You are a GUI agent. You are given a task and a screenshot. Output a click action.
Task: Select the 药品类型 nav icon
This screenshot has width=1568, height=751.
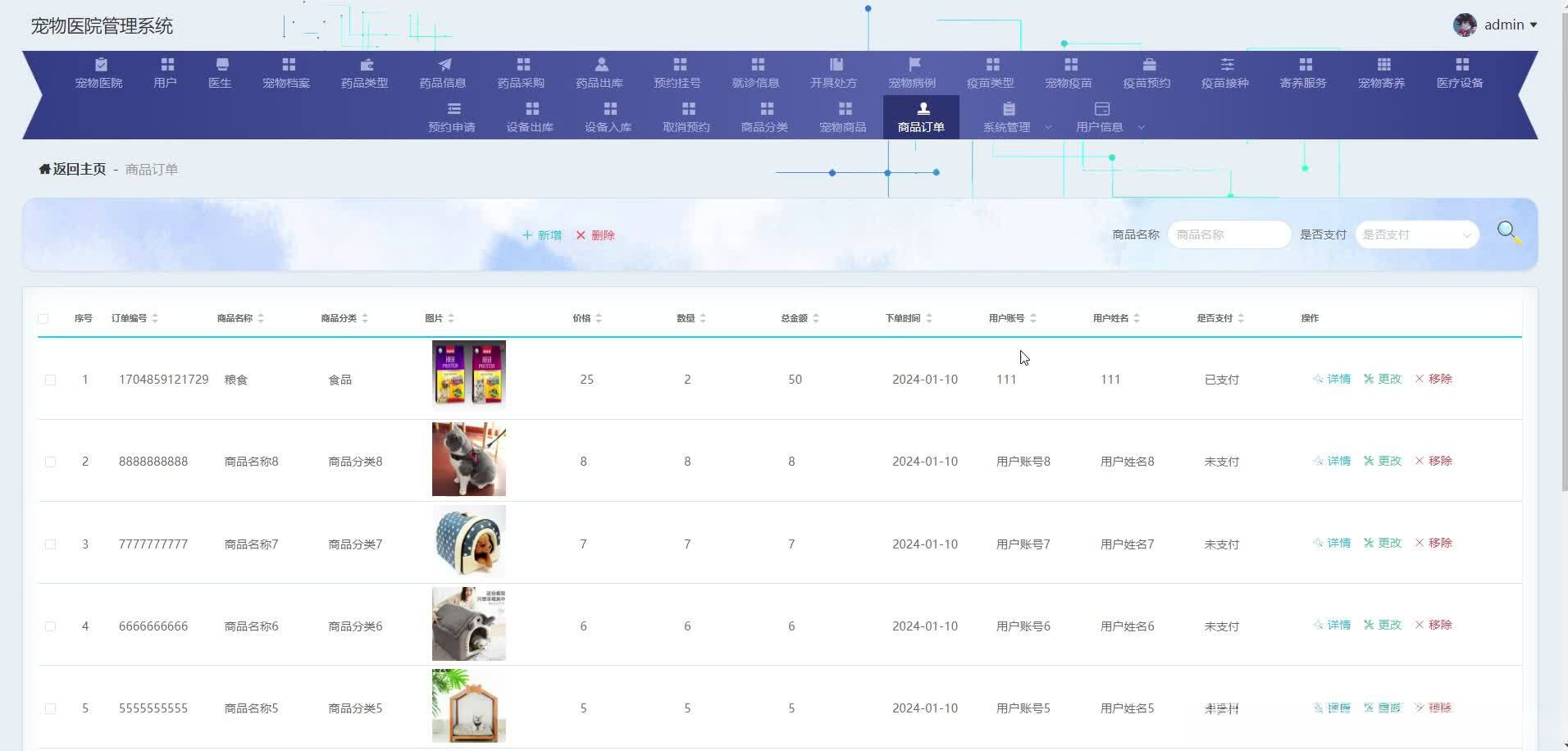[367, 65]
